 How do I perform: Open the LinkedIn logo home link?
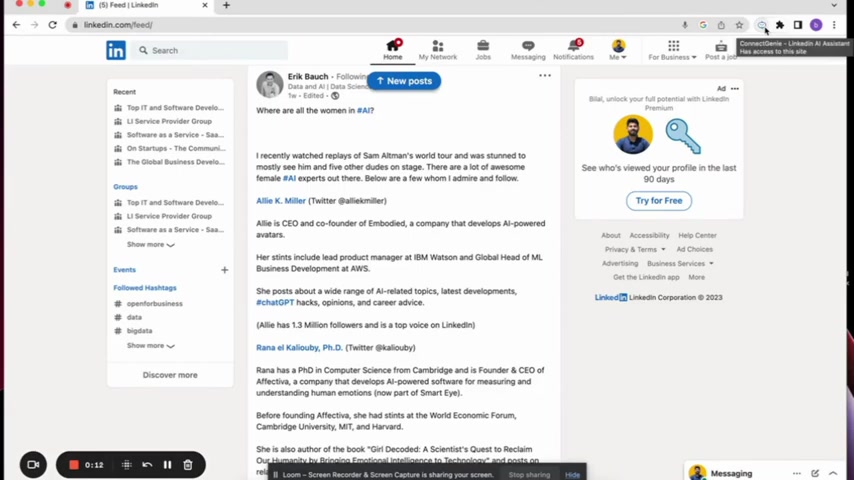[115, 50]
